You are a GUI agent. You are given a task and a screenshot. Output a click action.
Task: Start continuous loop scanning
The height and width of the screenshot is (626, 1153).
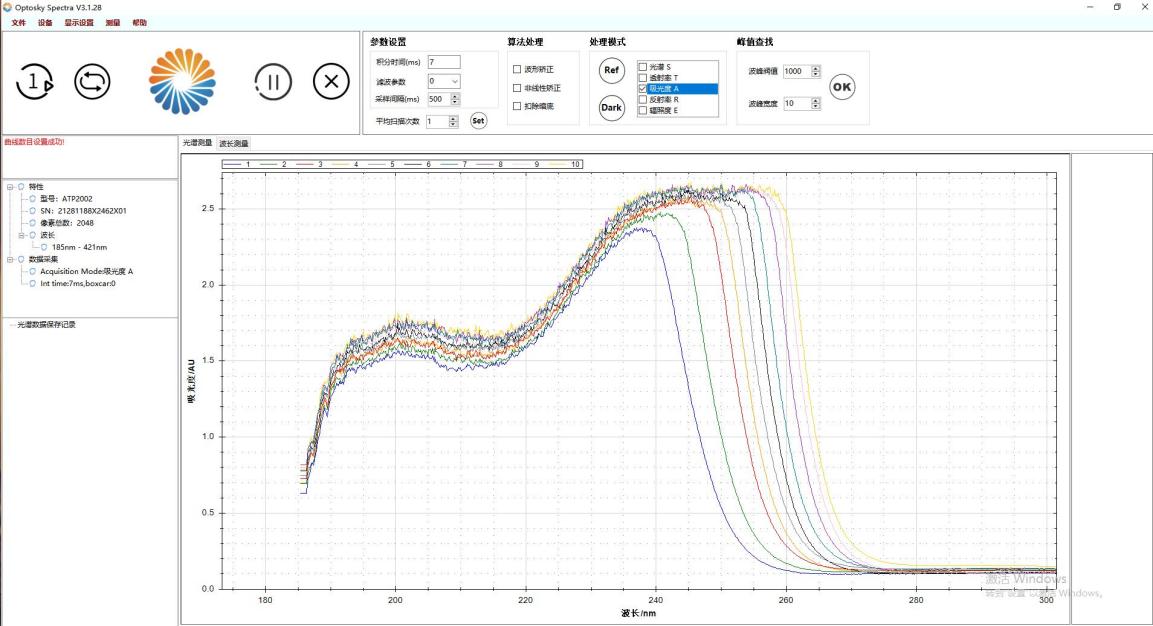coord(93,83)
